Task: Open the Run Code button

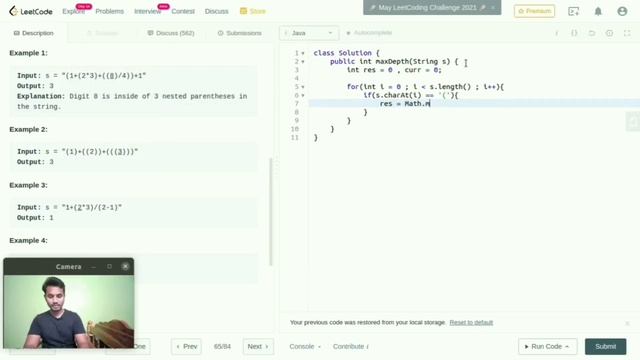Action: pyautogui.click(x=547, y=347)
